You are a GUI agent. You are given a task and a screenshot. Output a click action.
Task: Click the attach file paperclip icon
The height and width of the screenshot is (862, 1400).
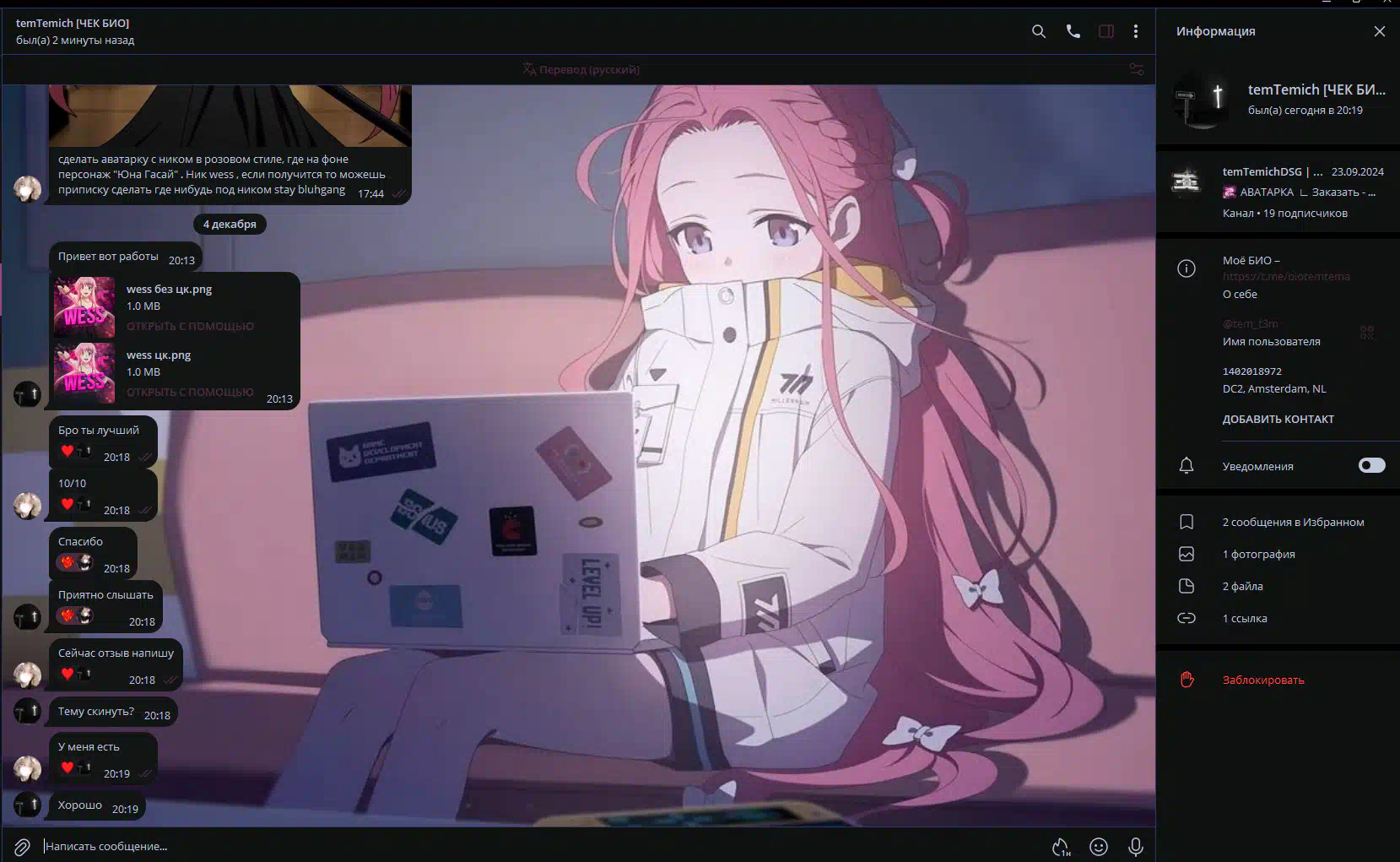[x=22, y=846]
